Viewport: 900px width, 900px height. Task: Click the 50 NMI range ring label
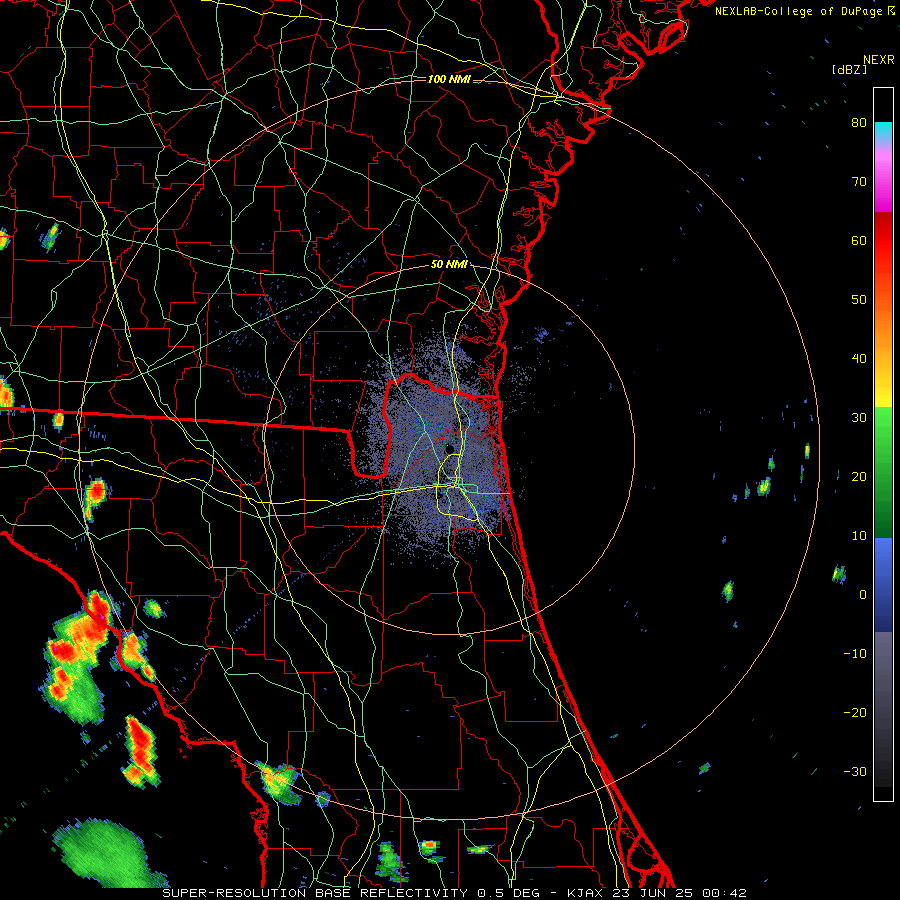click(x=449, y=265)
